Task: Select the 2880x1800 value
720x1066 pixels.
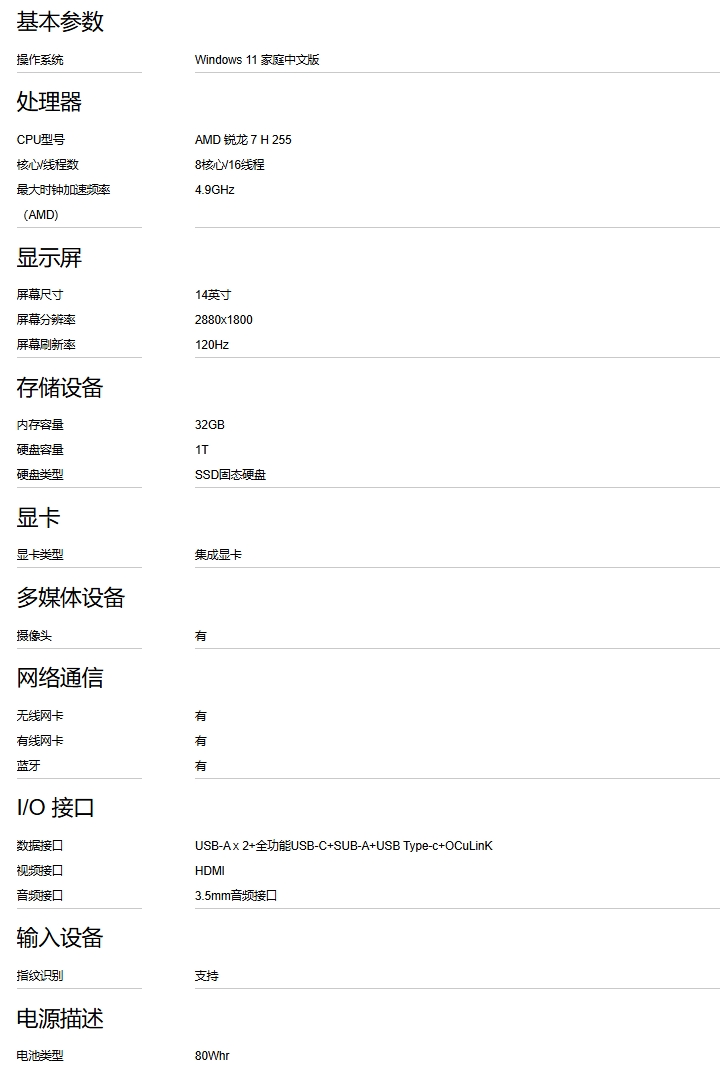Action: [224, 320]
